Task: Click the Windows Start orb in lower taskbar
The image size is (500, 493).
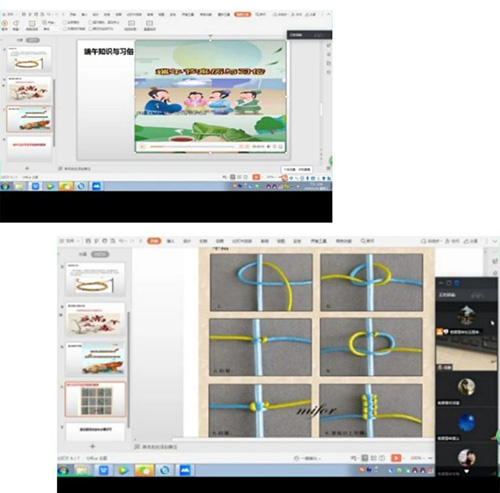Action: coord(63,470)
